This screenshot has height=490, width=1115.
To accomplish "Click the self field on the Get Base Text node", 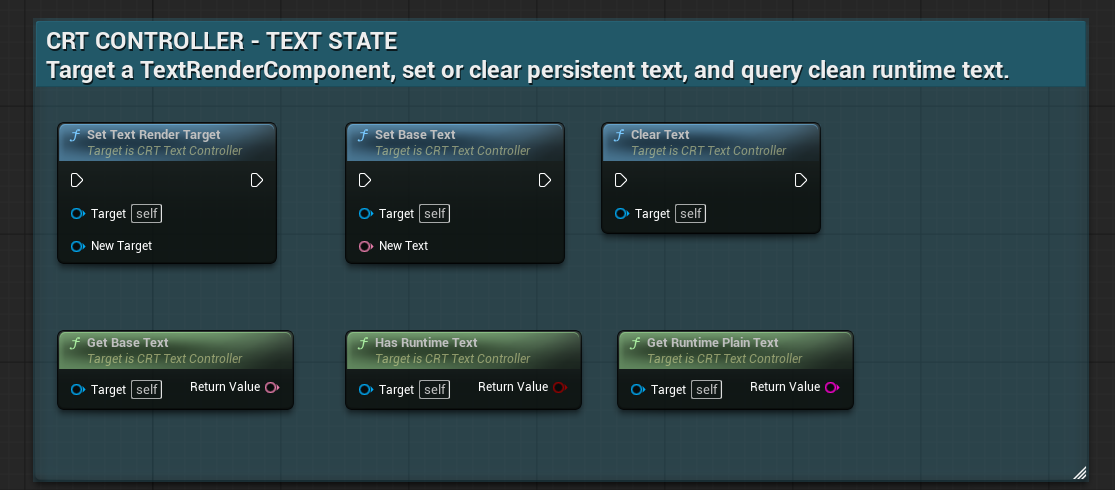I will 146,390.
